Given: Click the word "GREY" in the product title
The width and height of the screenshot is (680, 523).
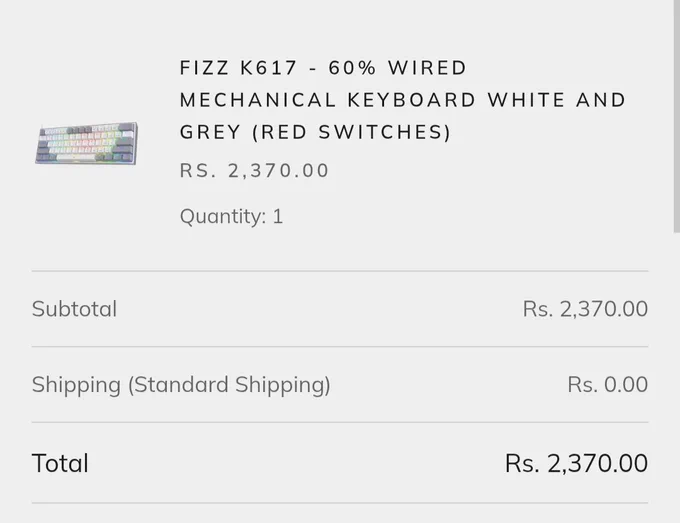Looking at the screenshot, I should coord(210,132).
